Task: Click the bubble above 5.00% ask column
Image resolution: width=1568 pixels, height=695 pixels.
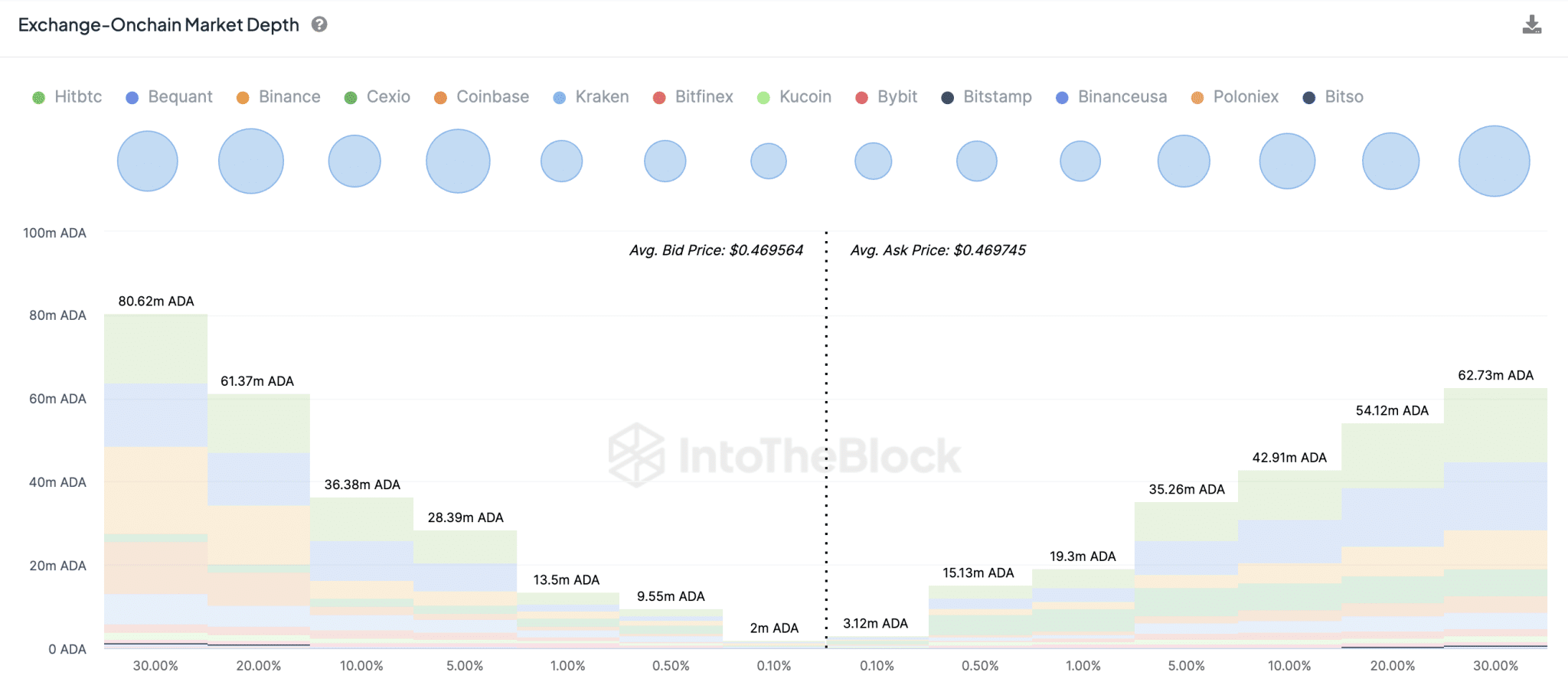Action: 1184,161
